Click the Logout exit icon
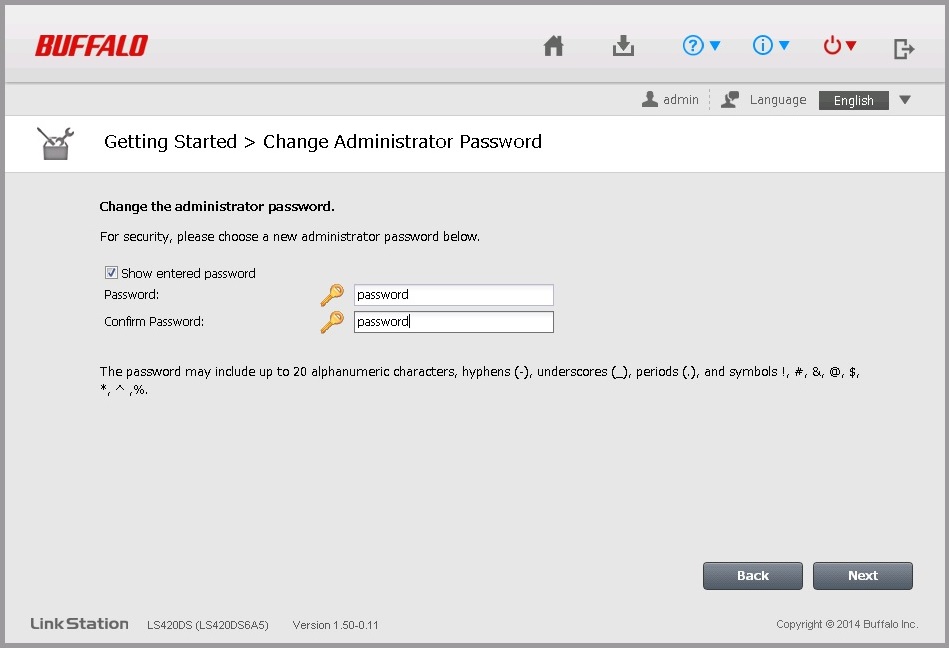The height and width of the screenshot is (648, 949). pyautogui.click(x=904, y=49)
